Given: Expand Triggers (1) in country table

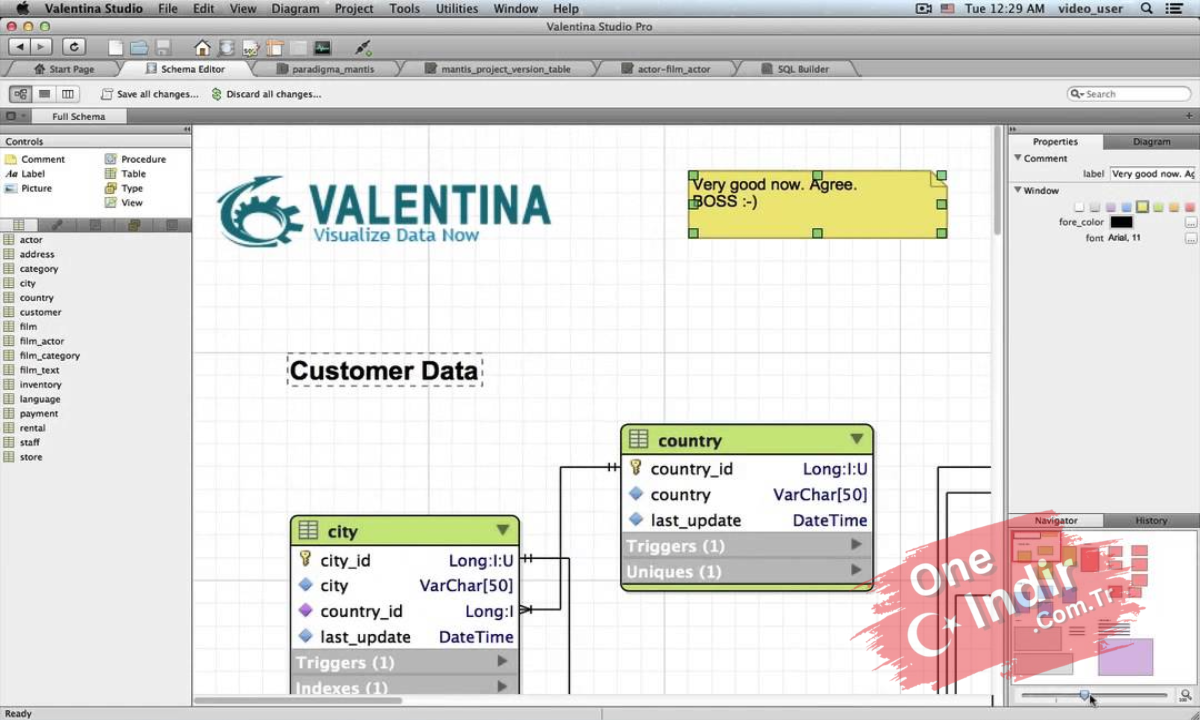Looking at the screenshot, I should click(856, 545).
